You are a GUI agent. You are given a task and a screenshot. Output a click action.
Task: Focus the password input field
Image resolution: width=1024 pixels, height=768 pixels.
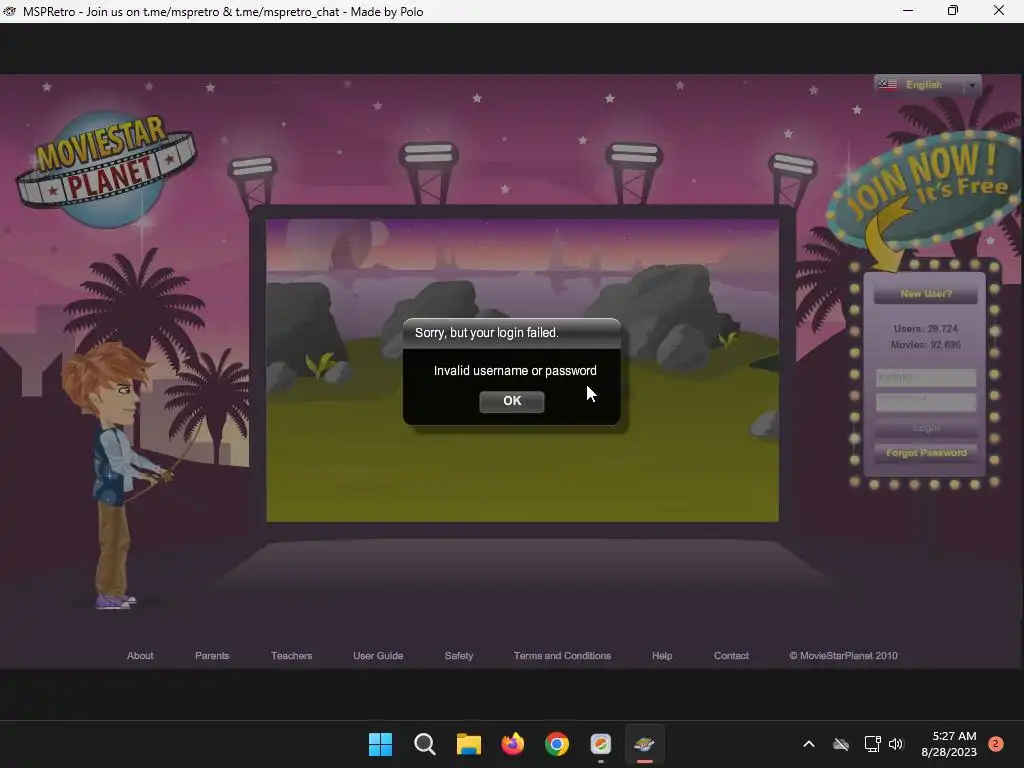click(x=925, y=401)
